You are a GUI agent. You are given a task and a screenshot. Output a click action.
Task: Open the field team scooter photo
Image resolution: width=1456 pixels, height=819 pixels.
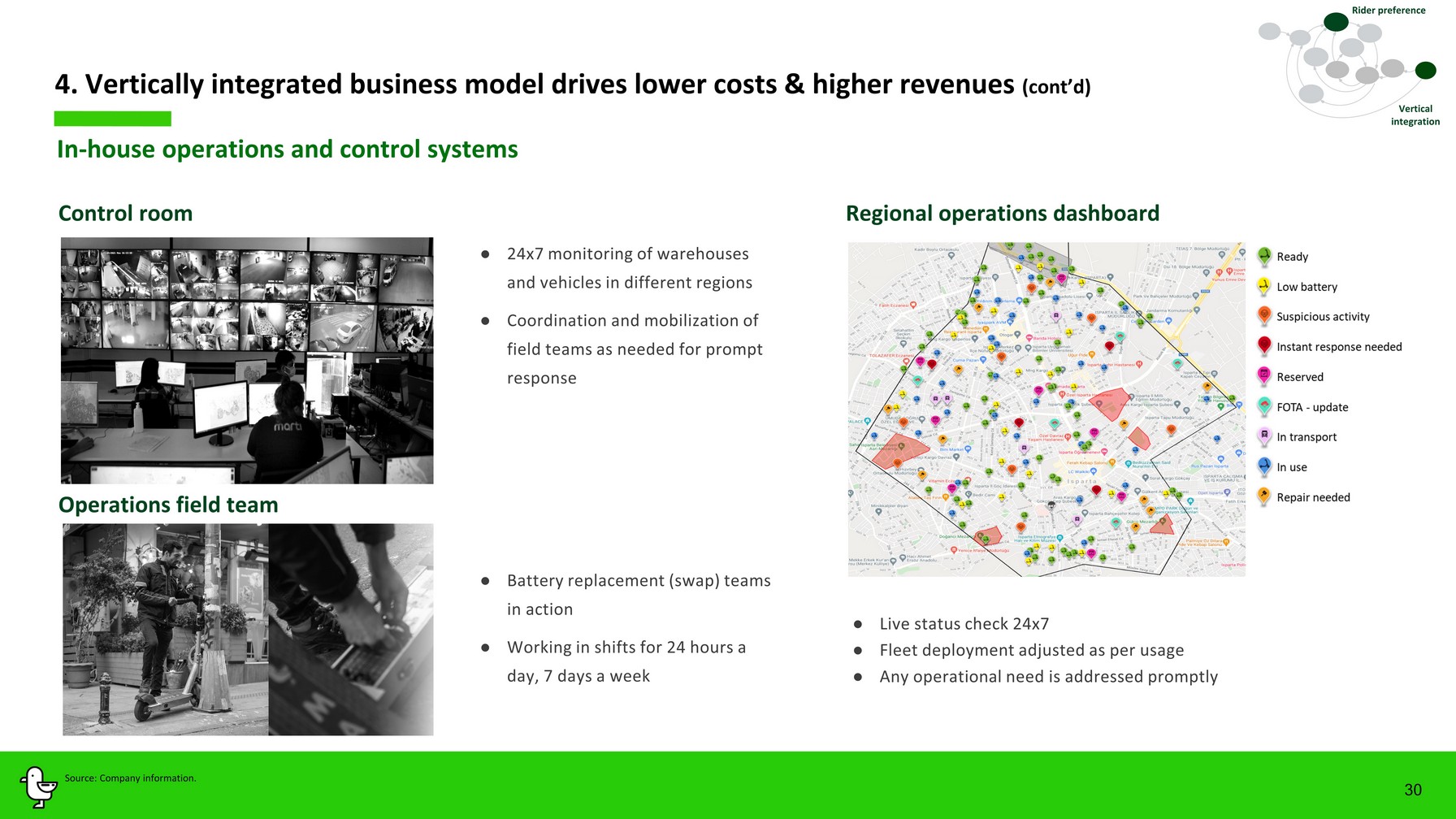(x=166, y=630)
